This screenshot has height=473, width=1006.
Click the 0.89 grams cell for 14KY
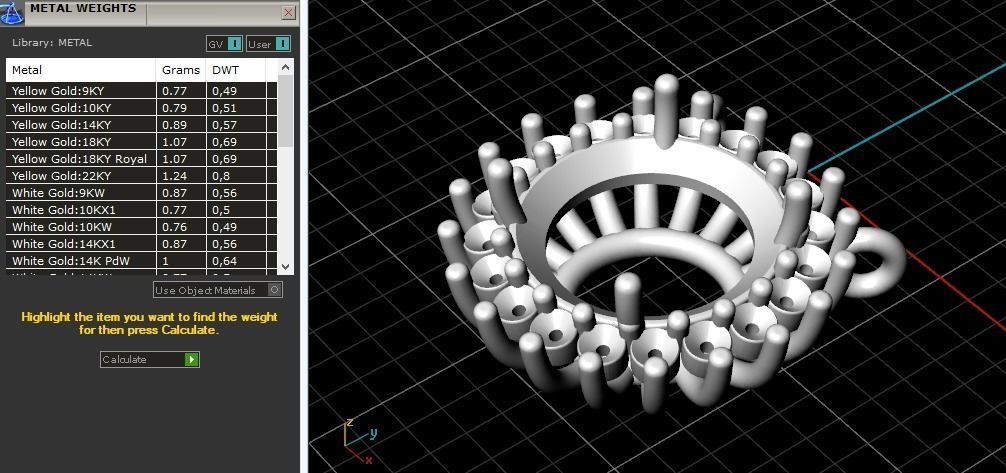point(181,125)
